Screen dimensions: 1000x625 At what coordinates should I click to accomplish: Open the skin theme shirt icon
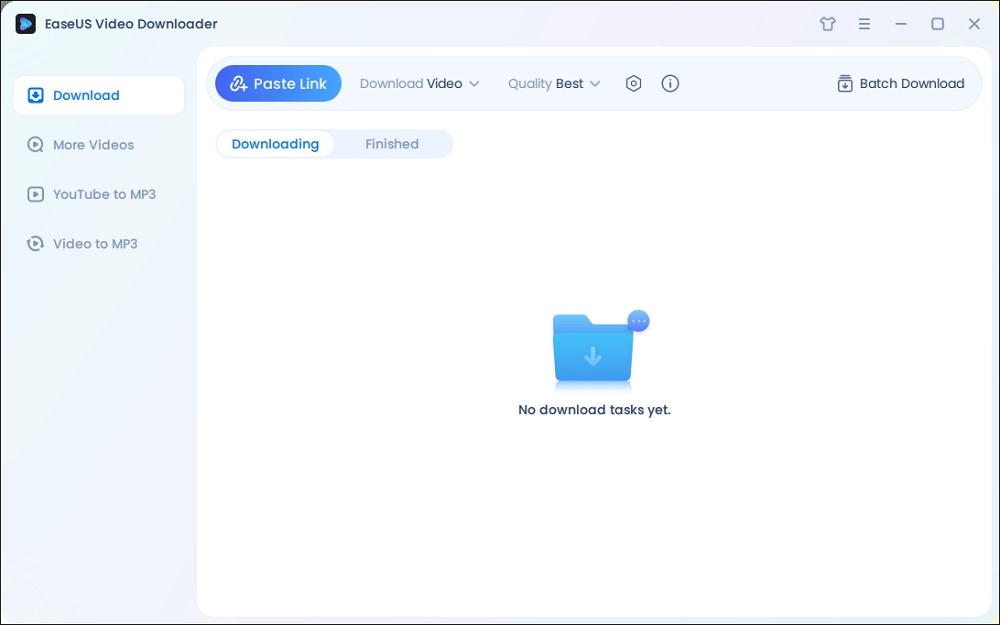pos(827,24)
